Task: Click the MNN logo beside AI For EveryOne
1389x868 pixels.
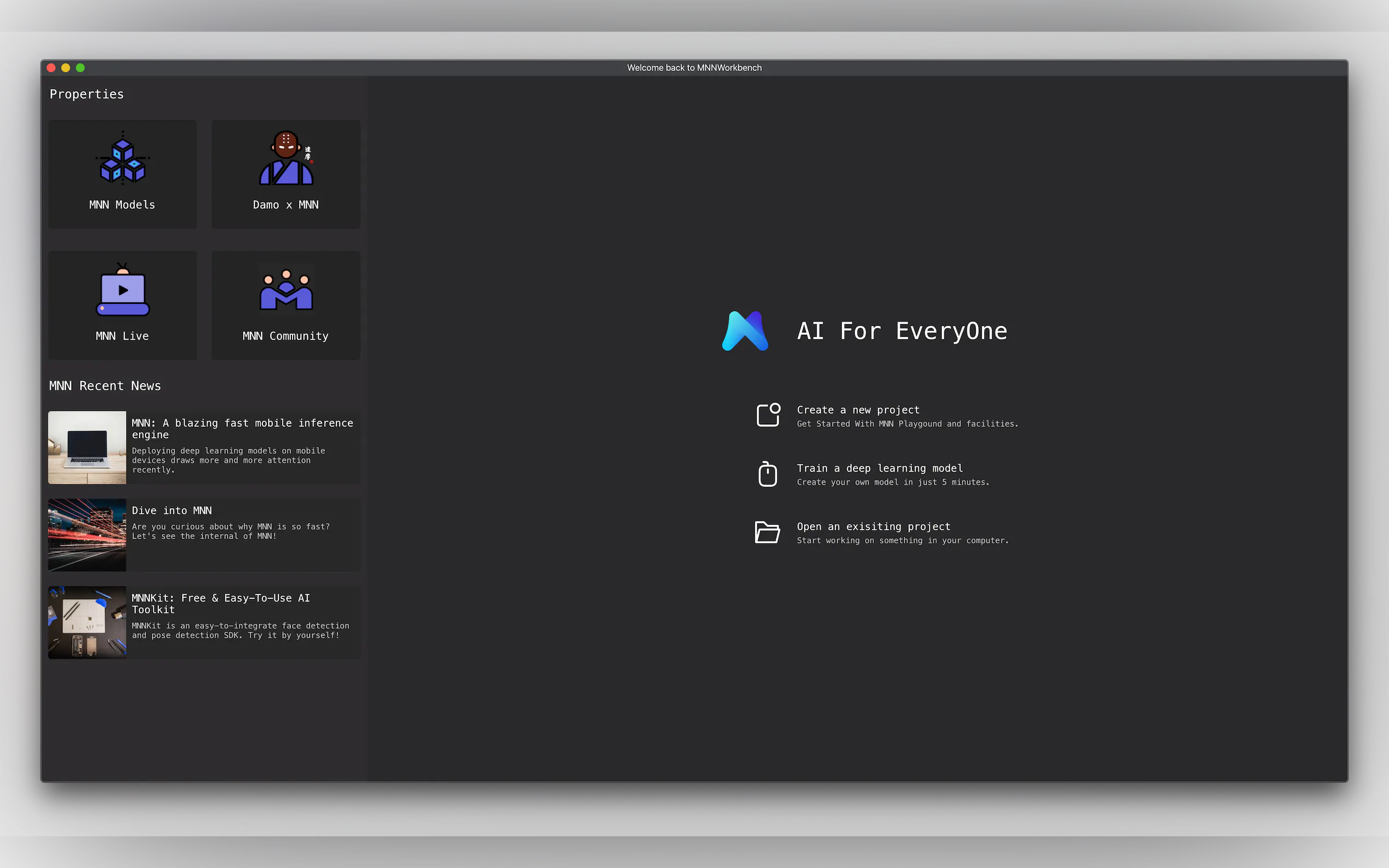Action: click(745, 331)
